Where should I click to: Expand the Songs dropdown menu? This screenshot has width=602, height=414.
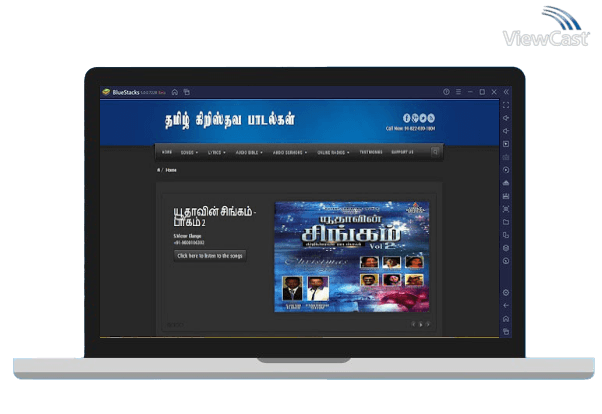[x=189, y=152]
